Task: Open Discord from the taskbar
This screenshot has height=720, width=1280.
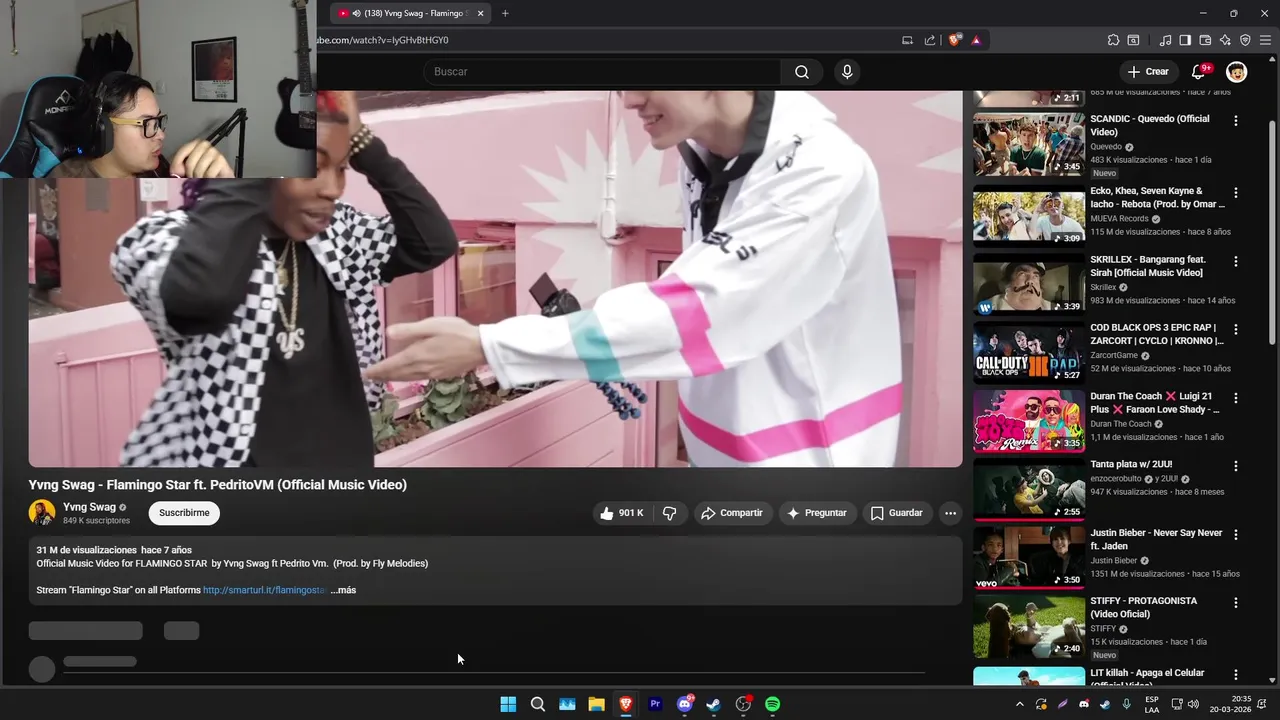Action: [x=685, y=704]
